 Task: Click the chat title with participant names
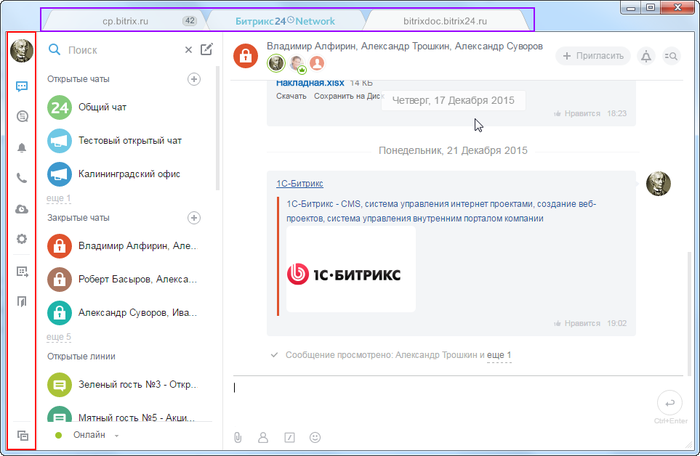click(404, 46)
